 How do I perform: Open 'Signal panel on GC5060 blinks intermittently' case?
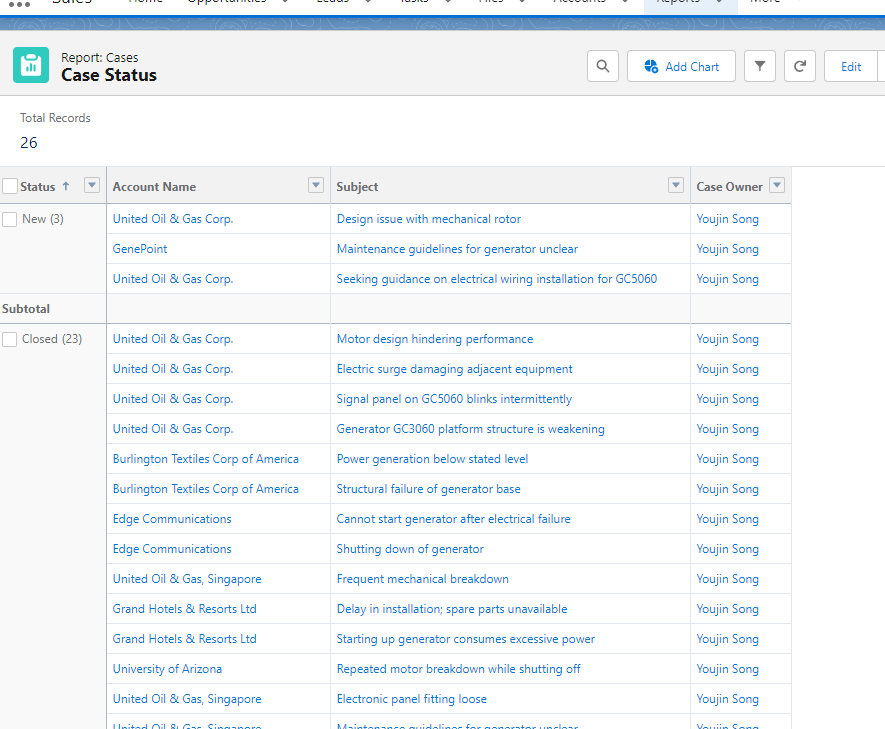click(x=454, y=399)
